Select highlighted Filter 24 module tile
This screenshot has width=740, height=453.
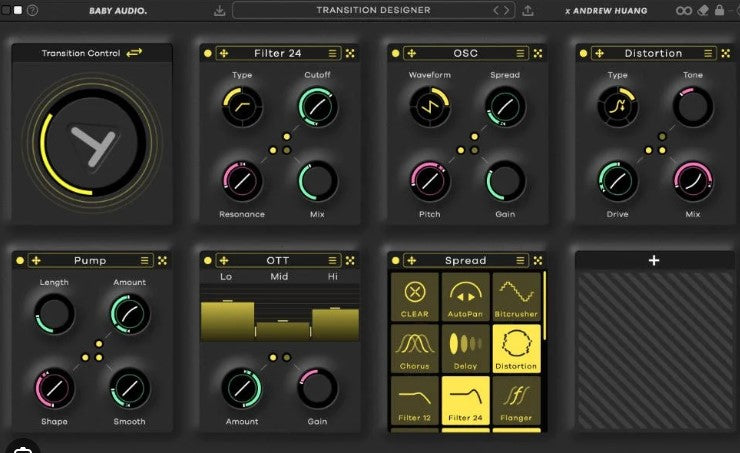click(x=465, y=401)
